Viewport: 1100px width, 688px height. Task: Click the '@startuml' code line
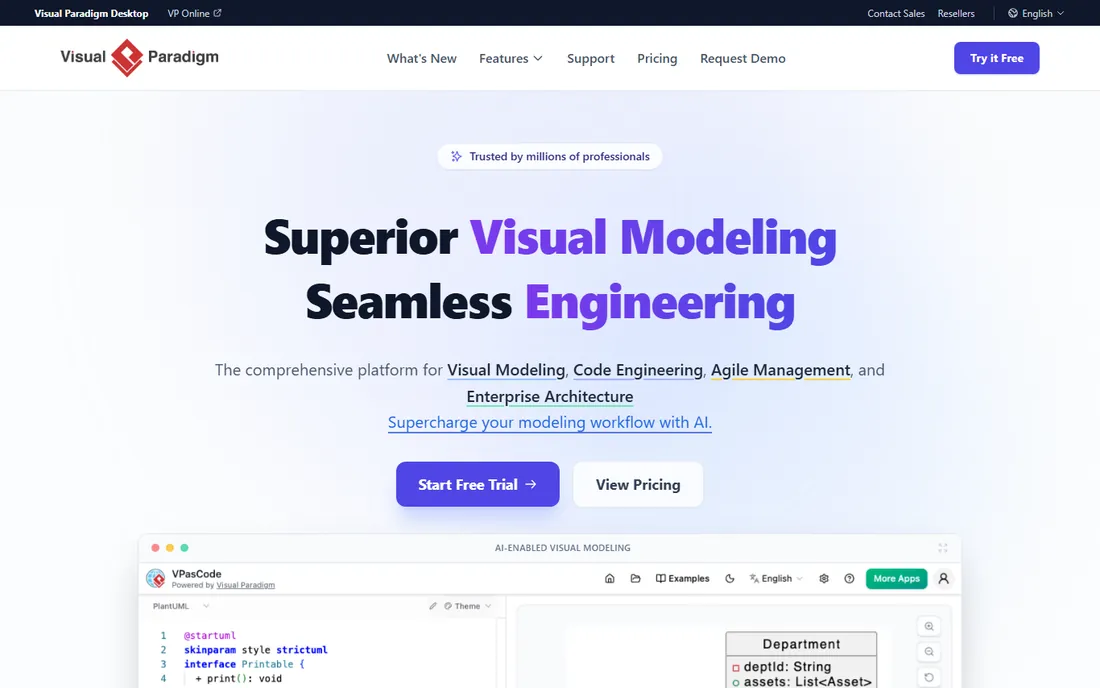tap(210, 635)
